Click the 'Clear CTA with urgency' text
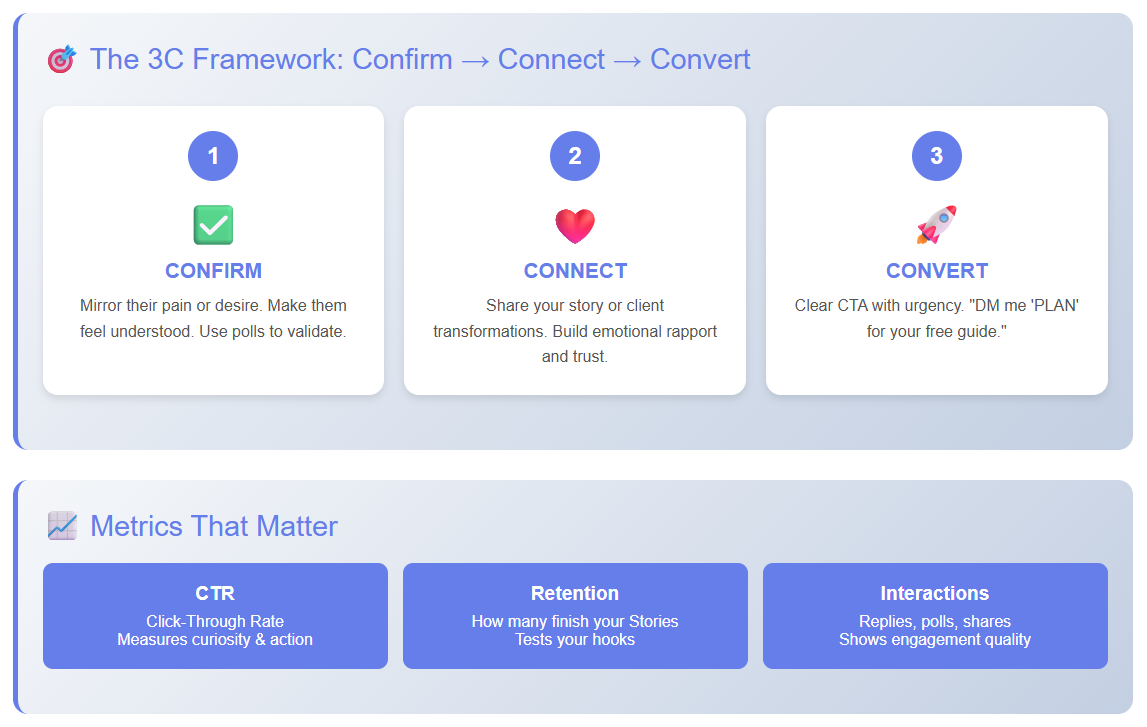1147x727 pixels. coord(936,318)
